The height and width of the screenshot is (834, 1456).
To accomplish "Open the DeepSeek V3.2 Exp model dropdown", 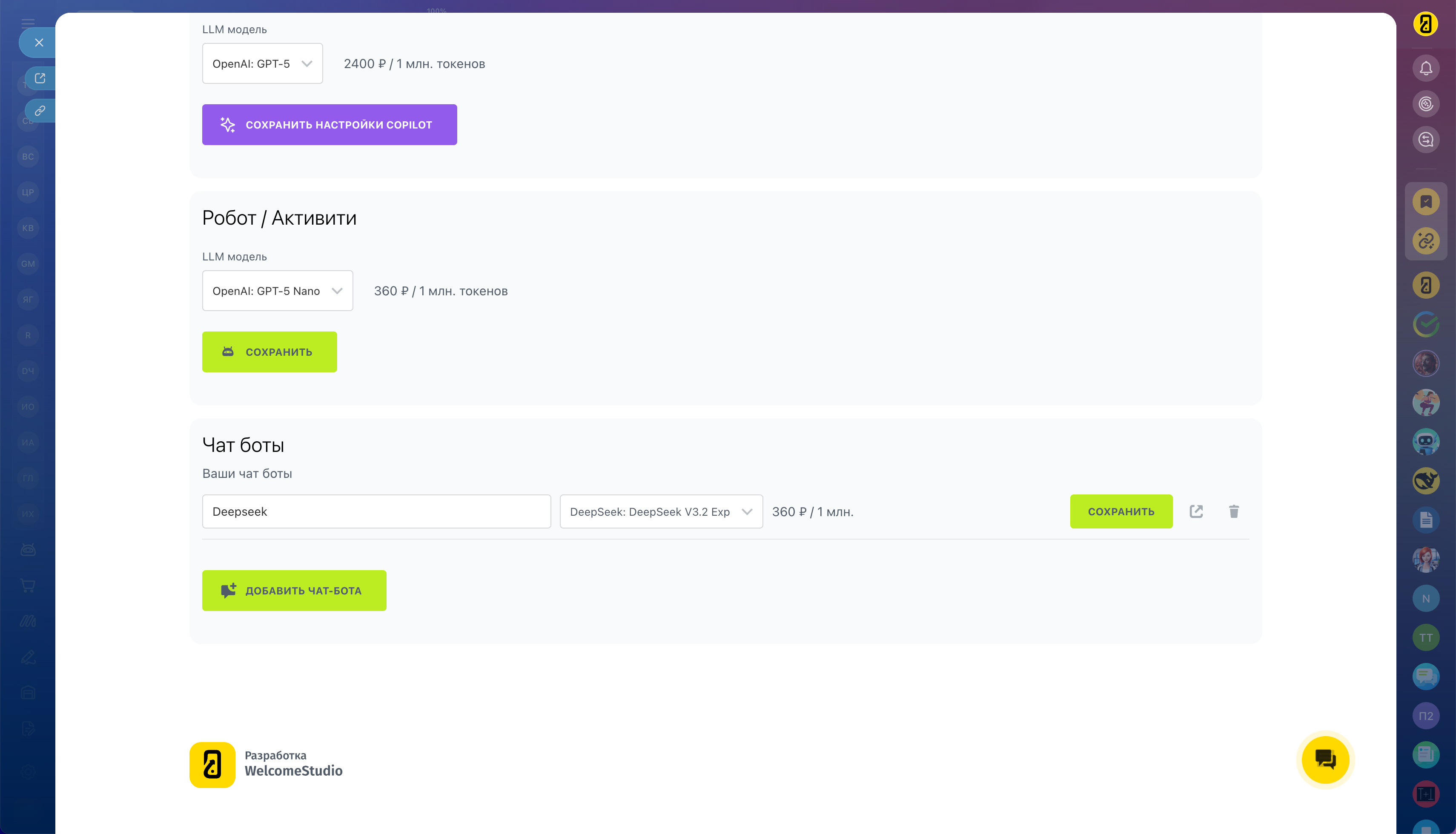I will click(x=661, y=511).
